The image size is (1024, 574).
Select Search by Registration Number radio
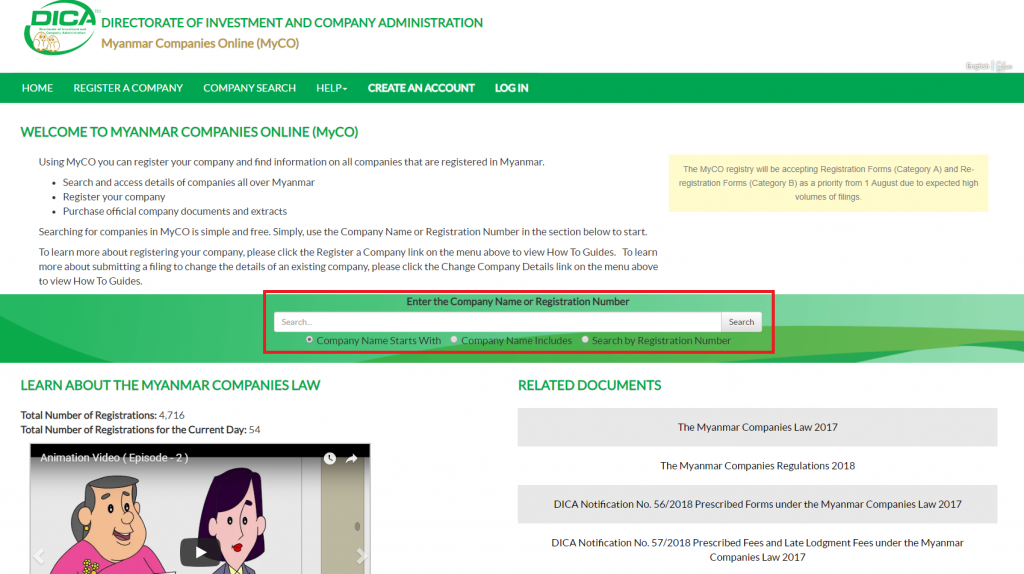click(585, 340)
